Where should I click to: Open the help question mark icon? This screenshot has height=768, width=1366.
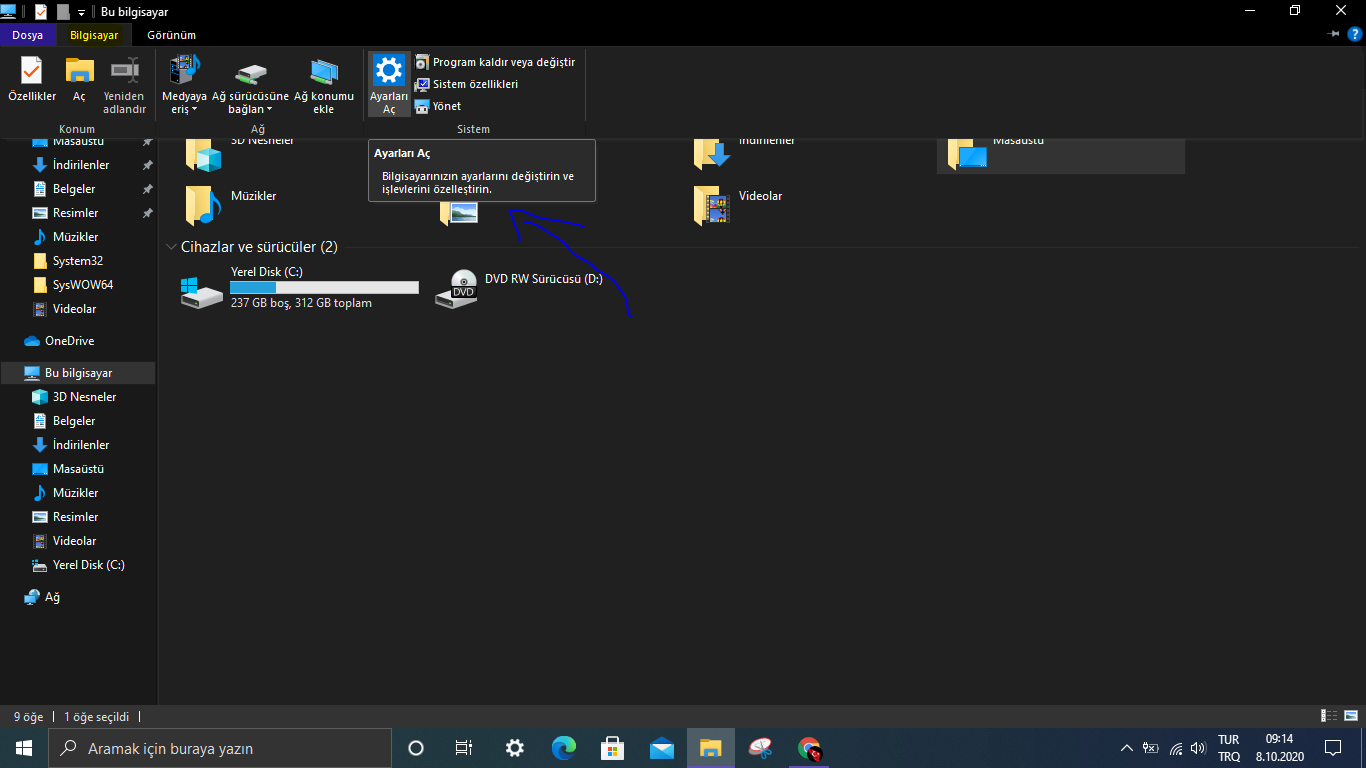[x=1355, y=34]
